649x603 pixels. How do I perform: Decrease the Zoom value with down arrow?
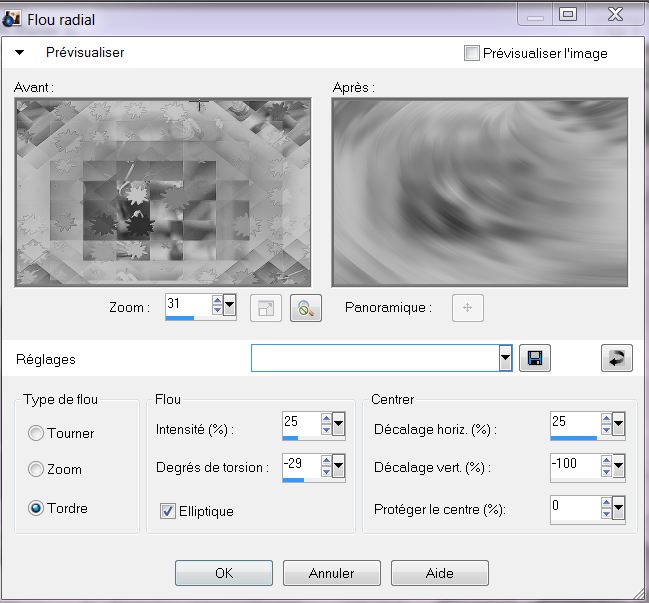point(217,310)
